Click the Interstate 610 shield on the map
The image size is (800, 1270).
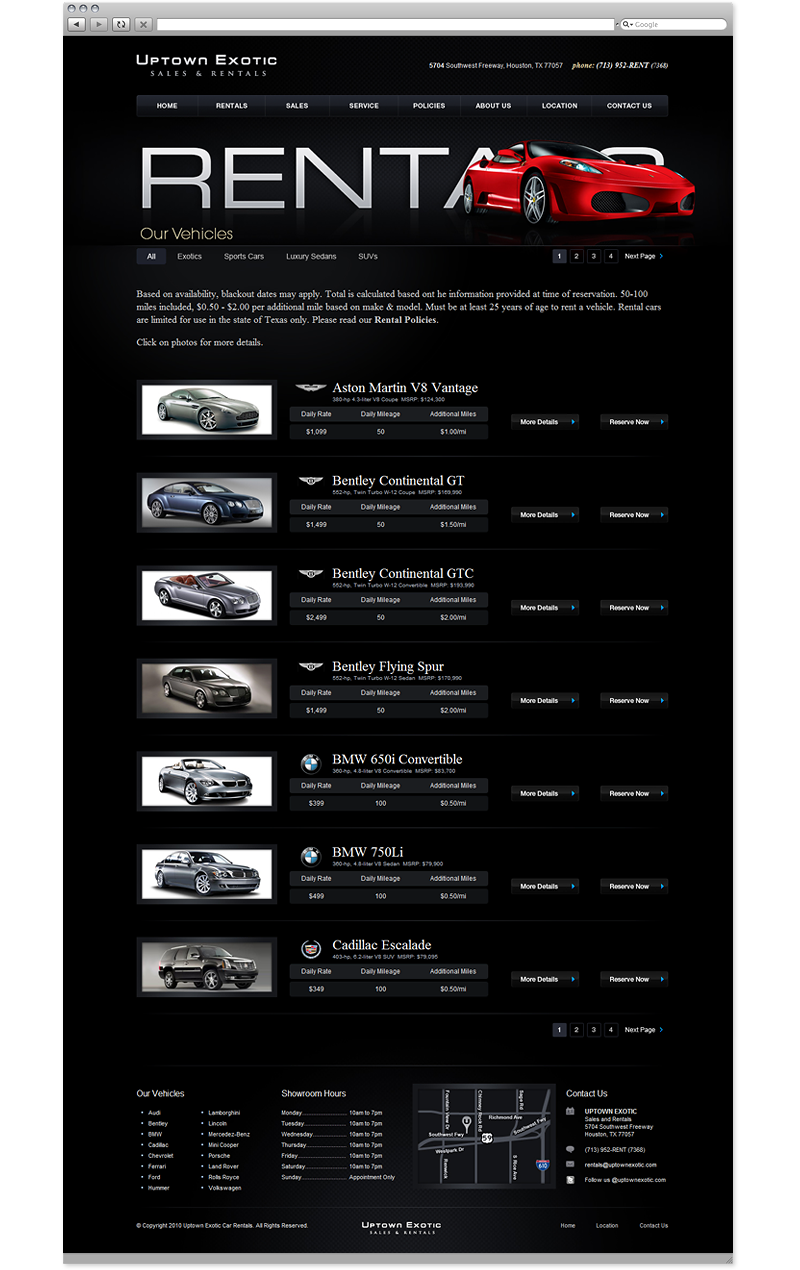pos(542,1165)
